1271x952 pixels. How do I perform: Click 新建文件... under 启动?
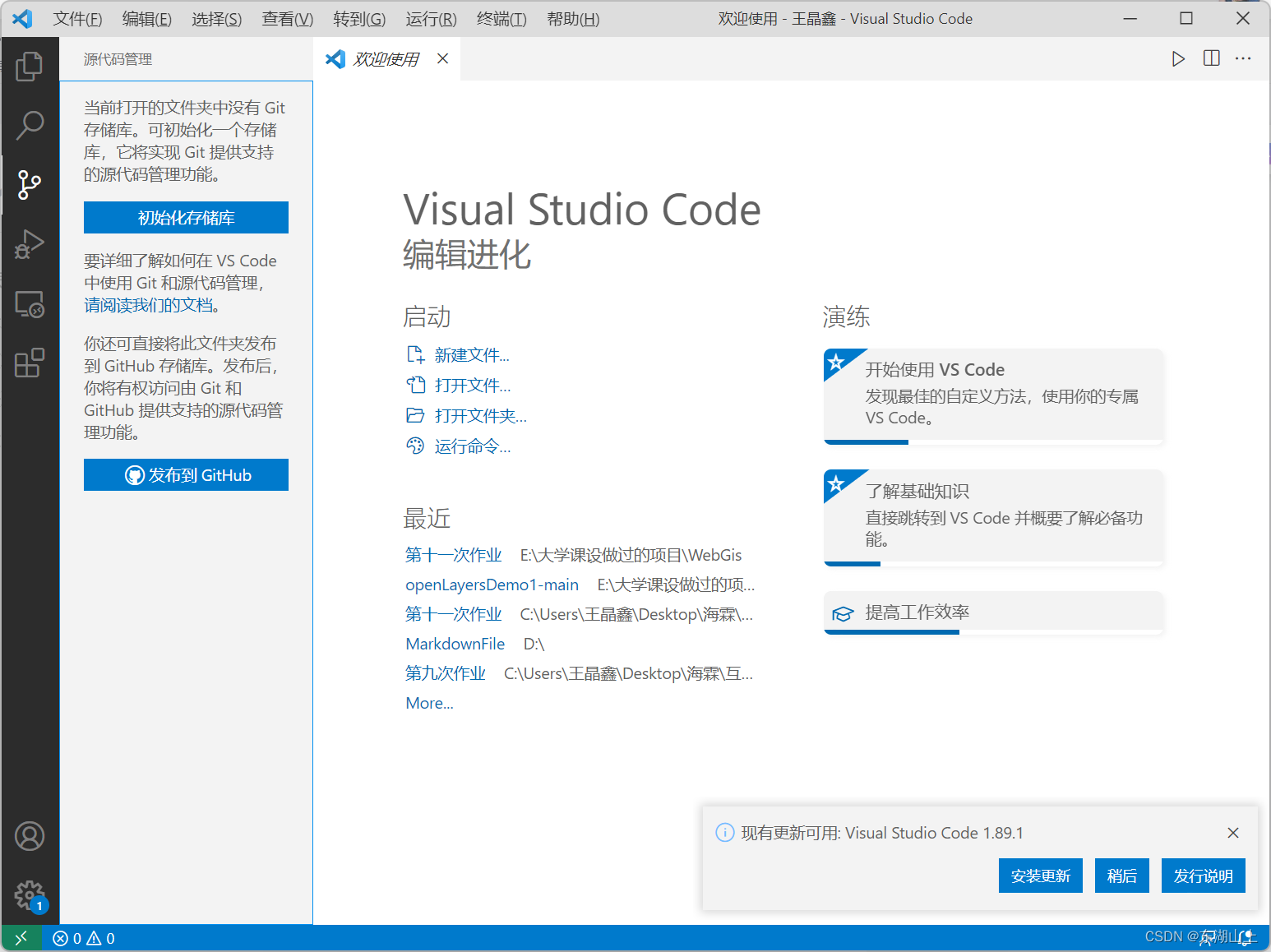tap(458, 355)
